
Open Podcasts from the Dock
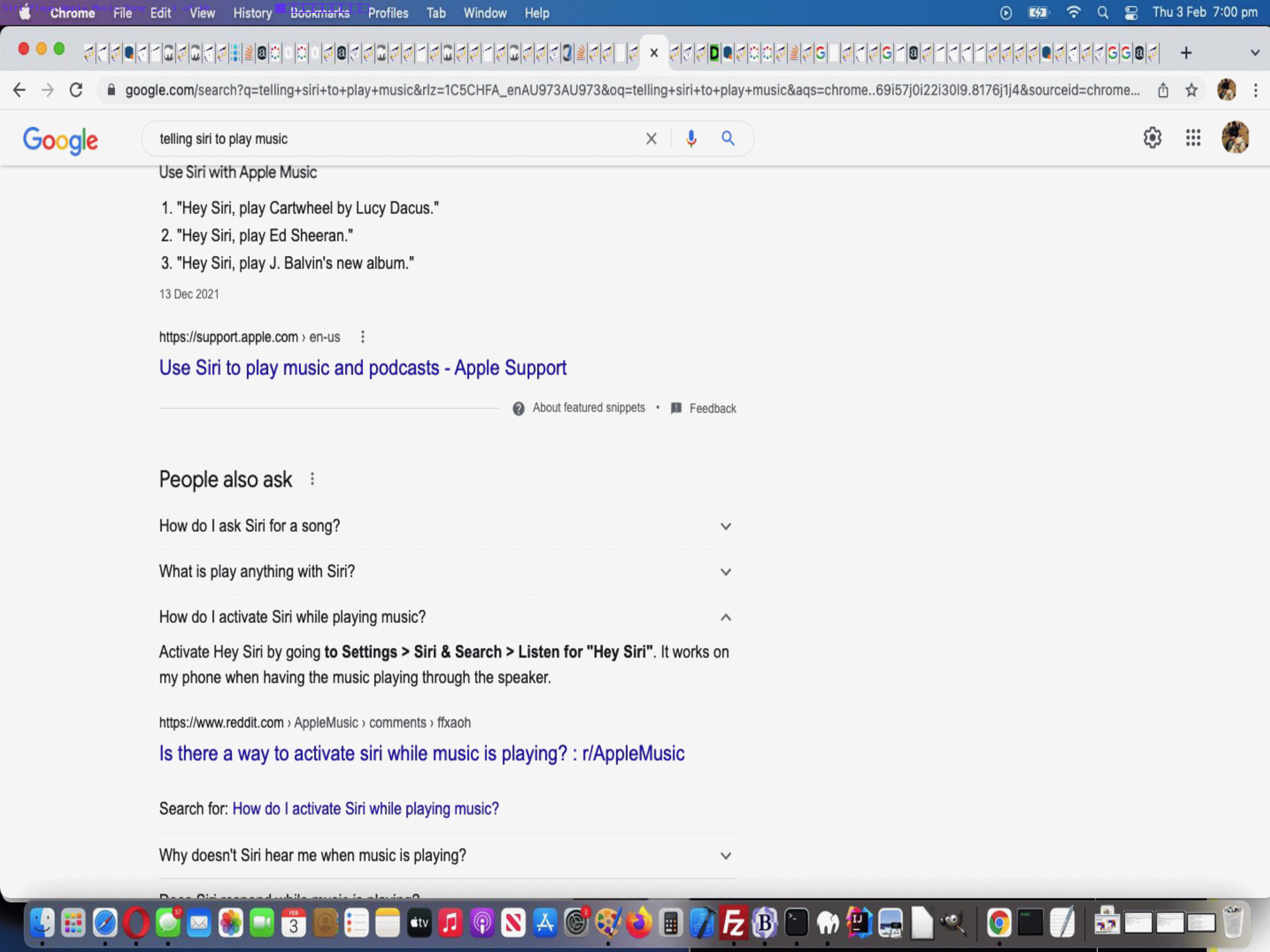(482, 923)
